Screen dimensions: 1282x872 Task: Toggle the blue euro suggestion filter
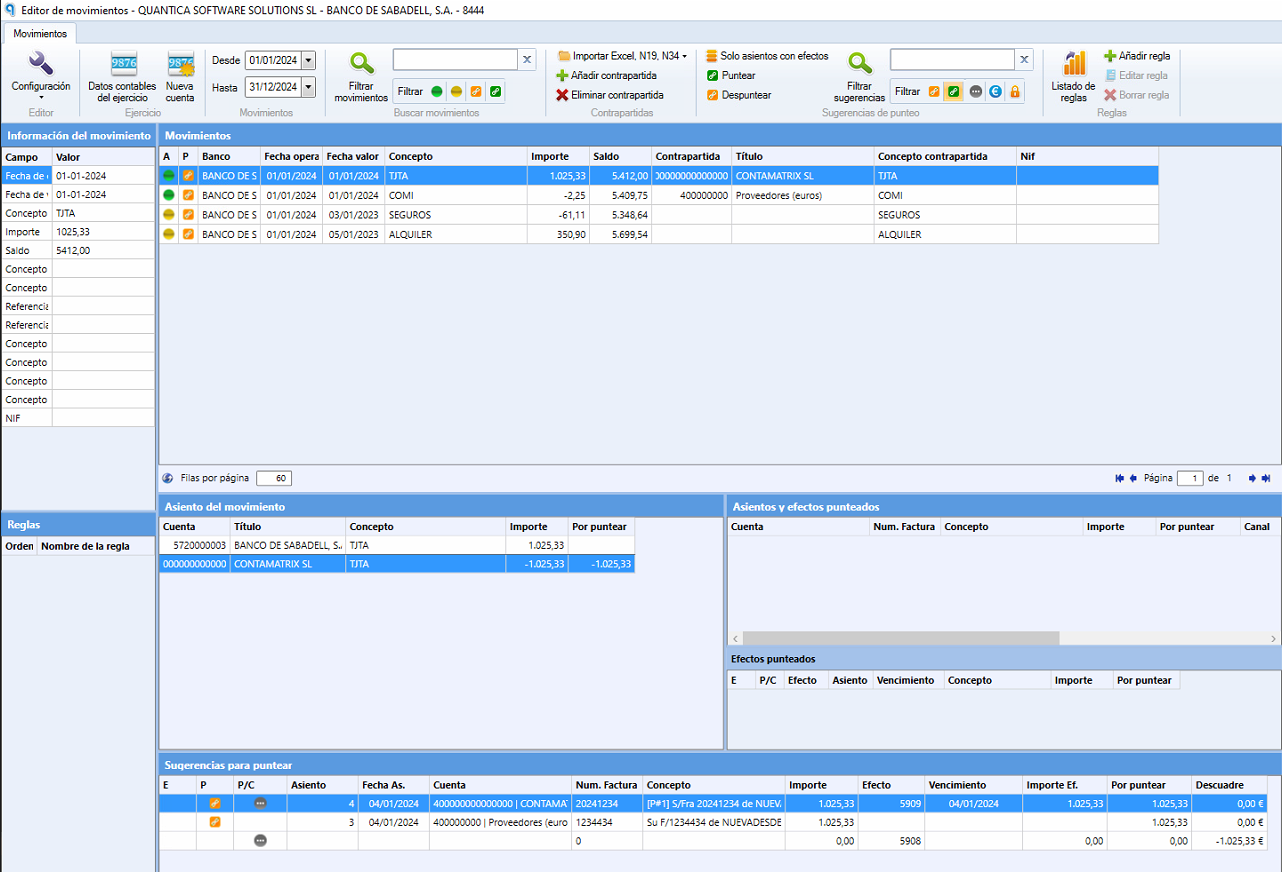point(995,91)
